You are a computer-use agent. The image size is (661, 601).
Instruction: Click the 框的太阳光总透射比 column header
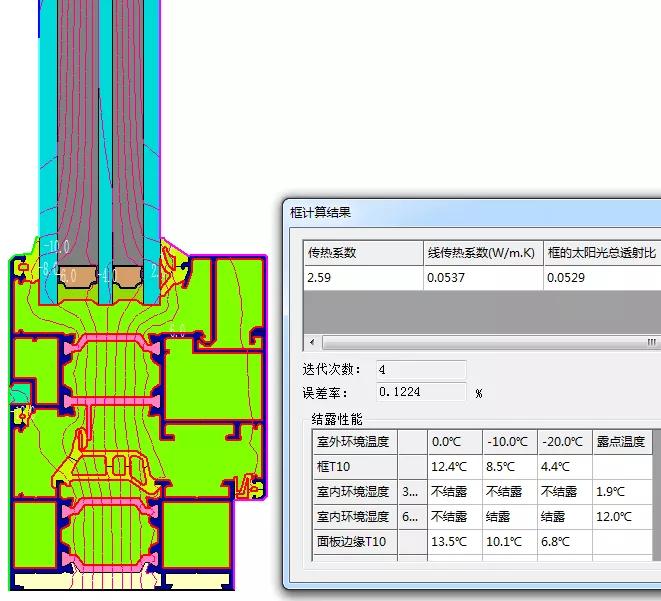pos(601,253)
